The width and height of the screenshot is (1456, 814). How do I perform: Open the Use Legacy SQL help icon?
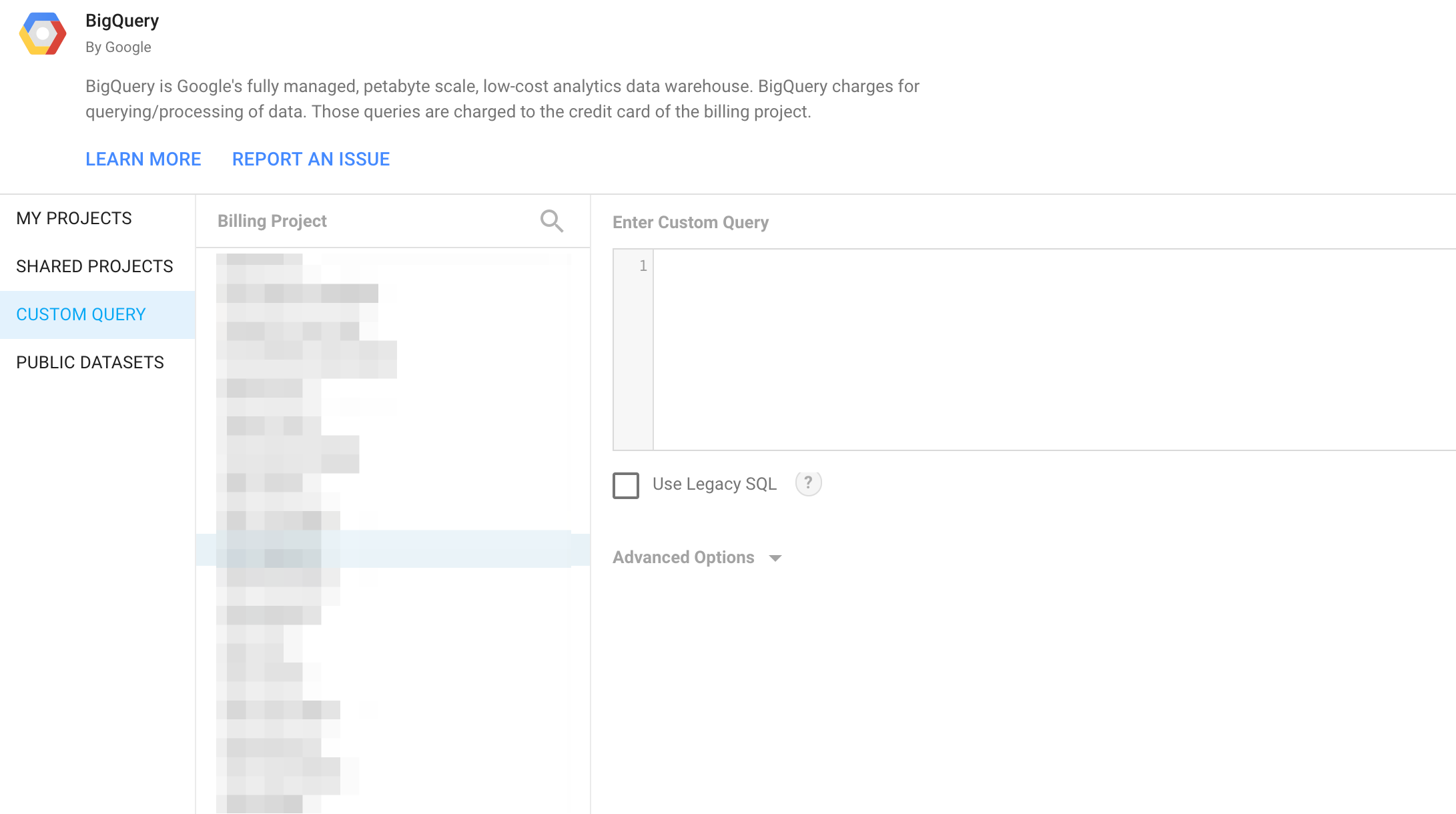tap(808, 483)
